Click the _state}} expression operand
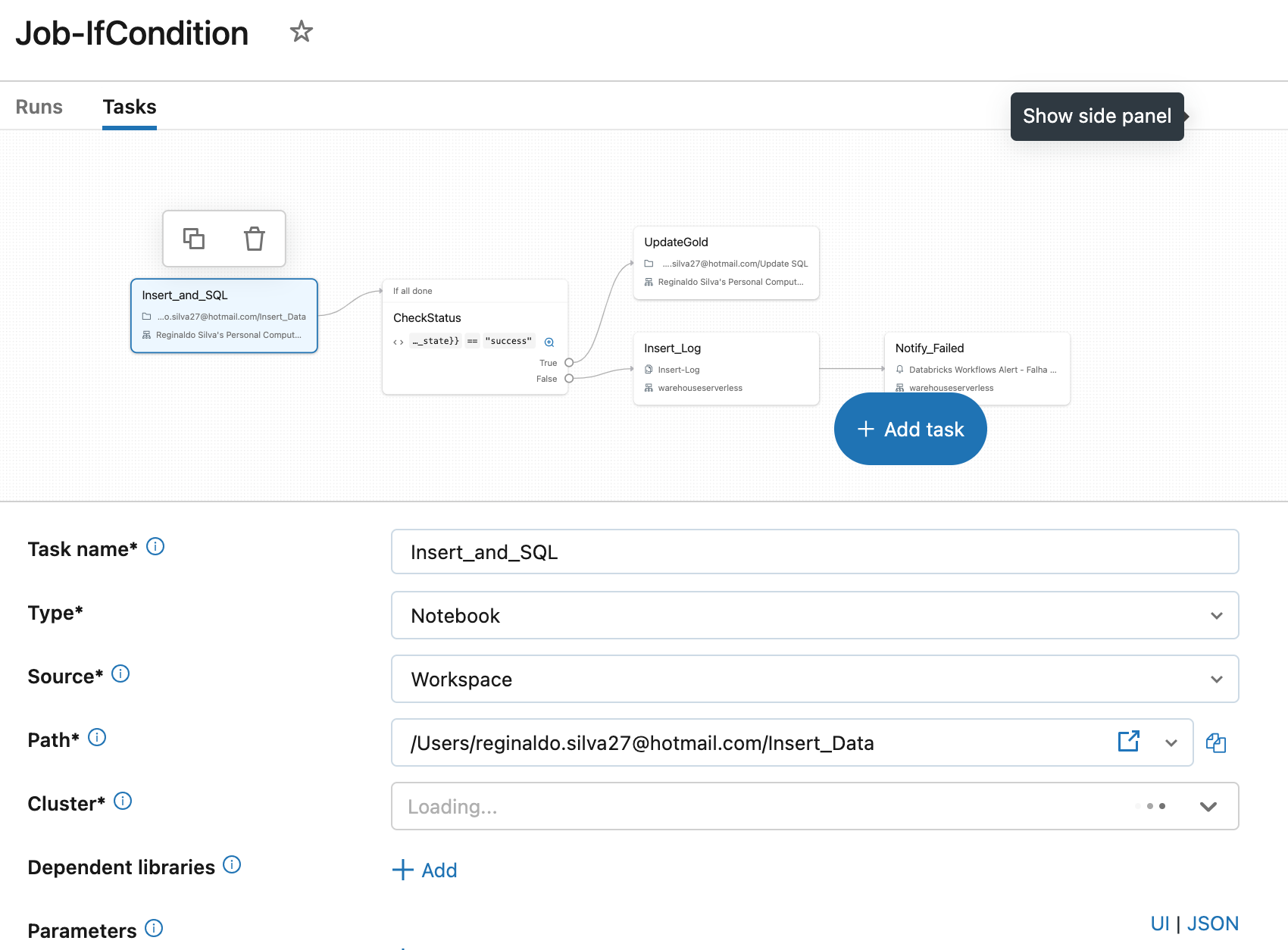 [x=435, y=341]
